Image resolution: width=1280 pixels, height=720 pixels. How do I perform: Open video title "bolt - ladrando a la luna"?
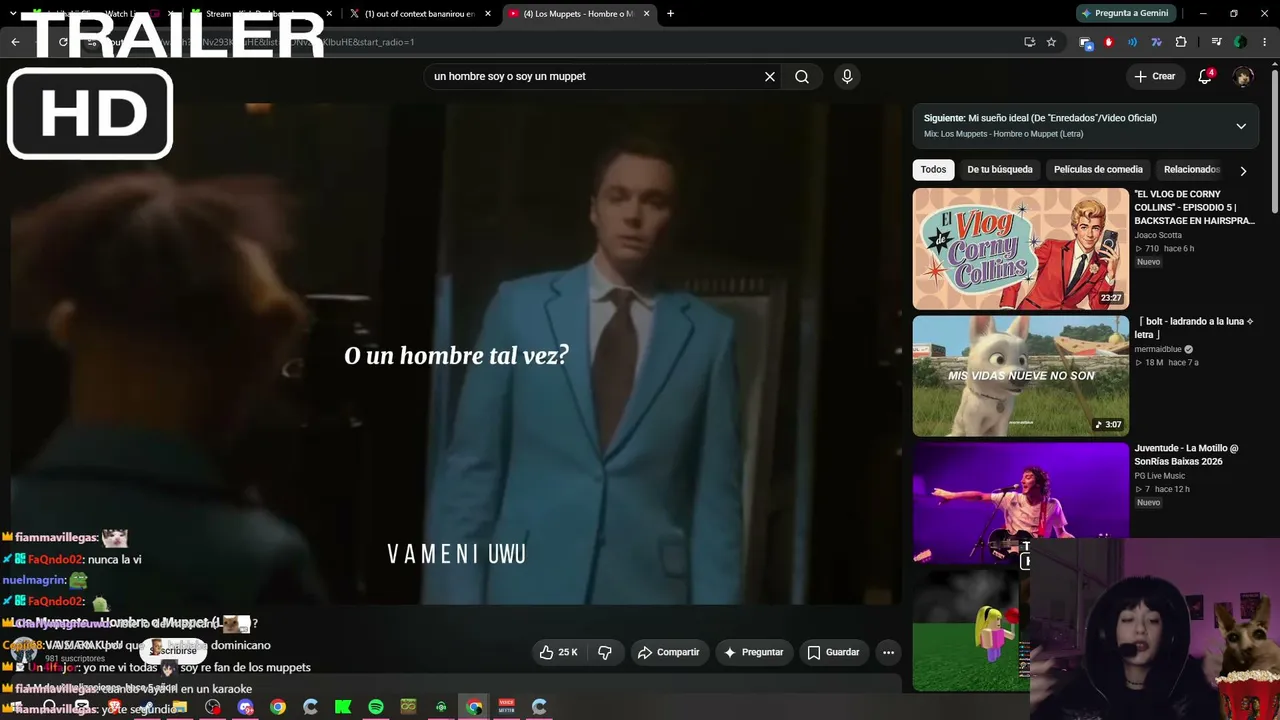1194,328
